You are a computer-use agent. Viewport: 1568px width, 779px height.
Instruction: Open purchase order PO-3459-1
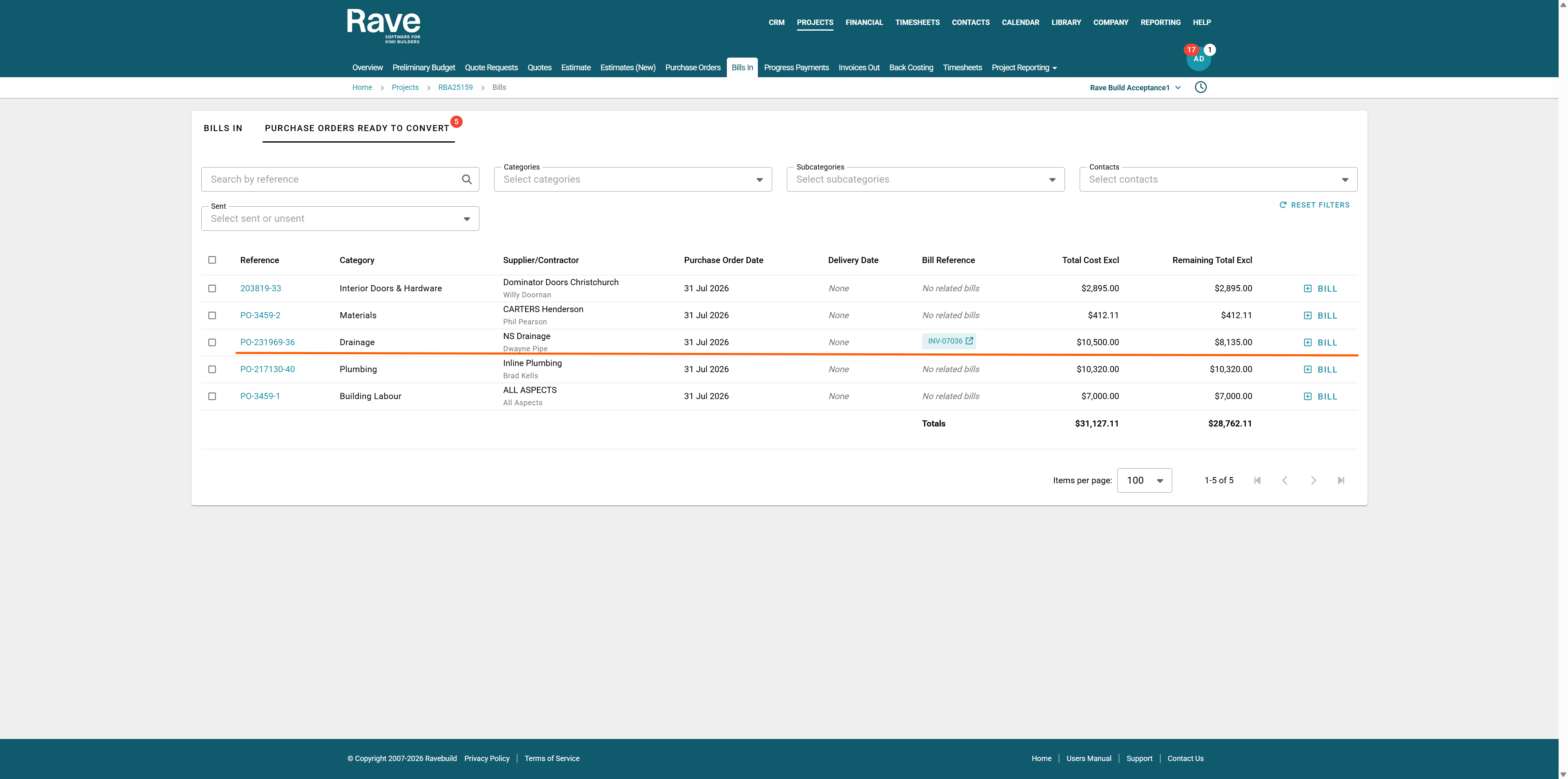(260, 397)
